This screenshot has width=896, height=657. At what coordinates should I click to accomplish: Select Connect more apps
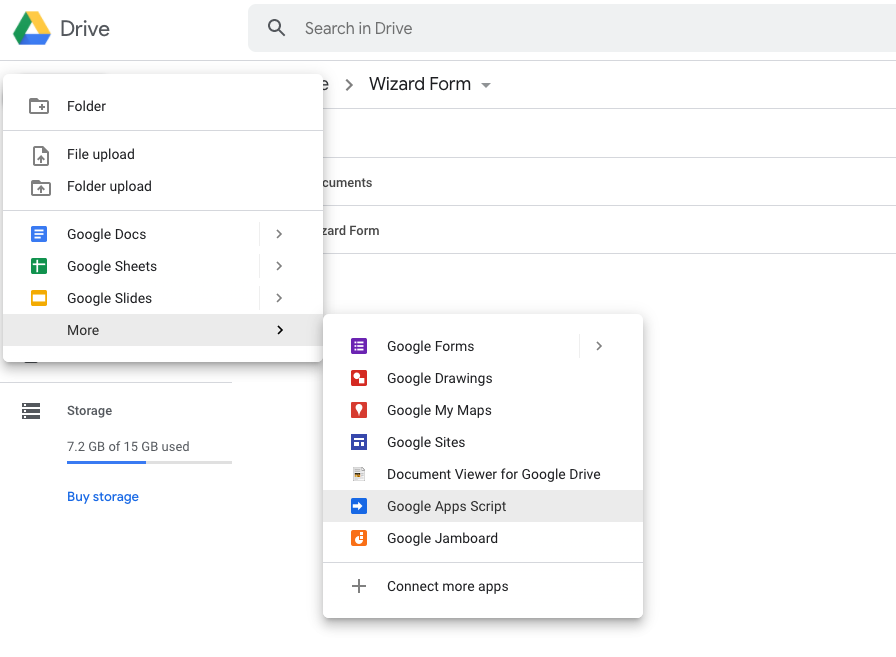click(x=447, y=586)
